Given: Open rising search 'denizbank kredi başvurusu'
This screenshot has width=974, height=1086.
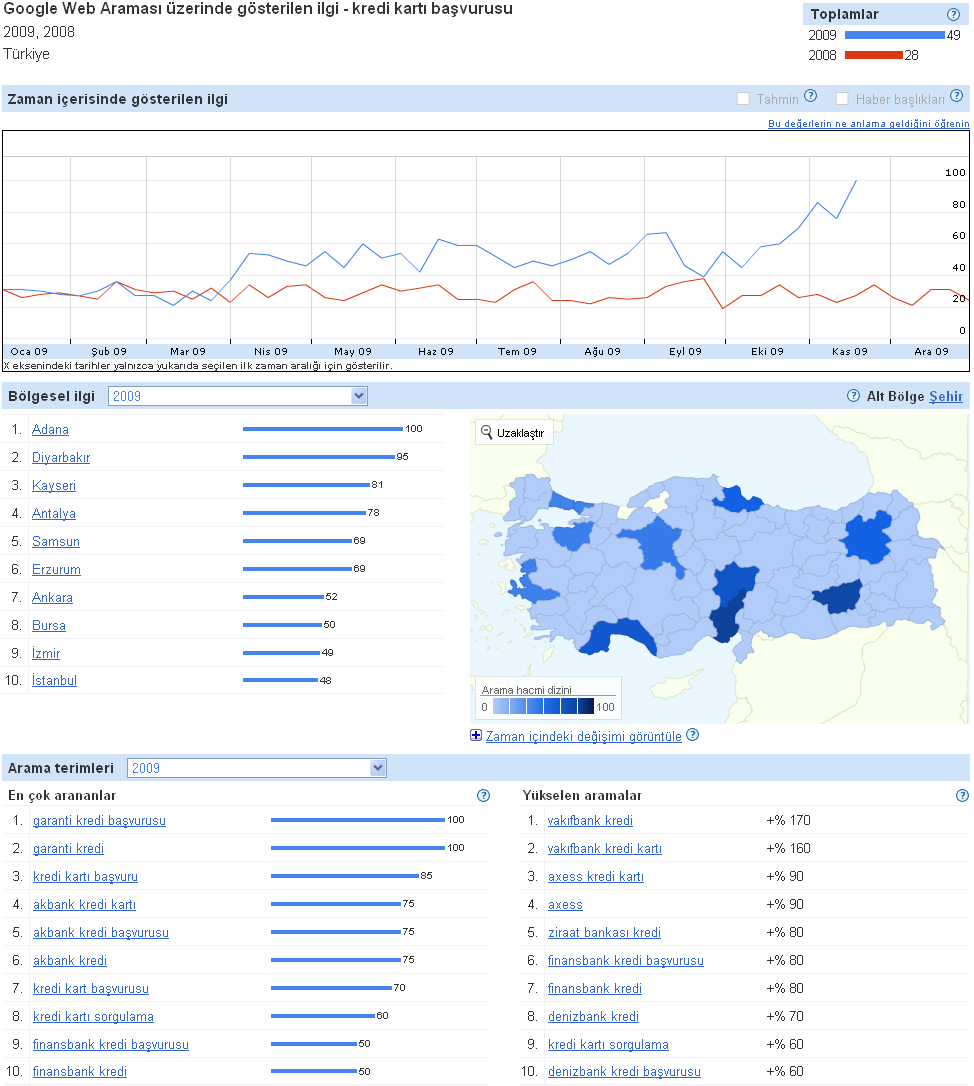Looking at the screenshot, I should click(624, 1071).
